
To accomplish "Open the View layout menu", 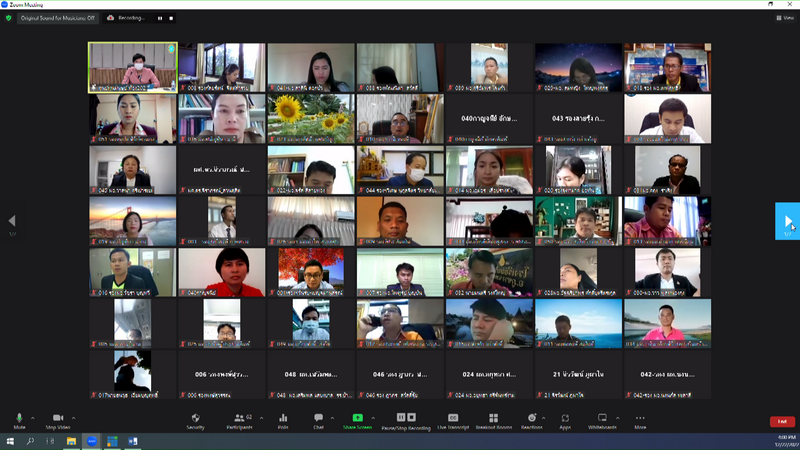I will pyautogui.click(x=785, y=18).
